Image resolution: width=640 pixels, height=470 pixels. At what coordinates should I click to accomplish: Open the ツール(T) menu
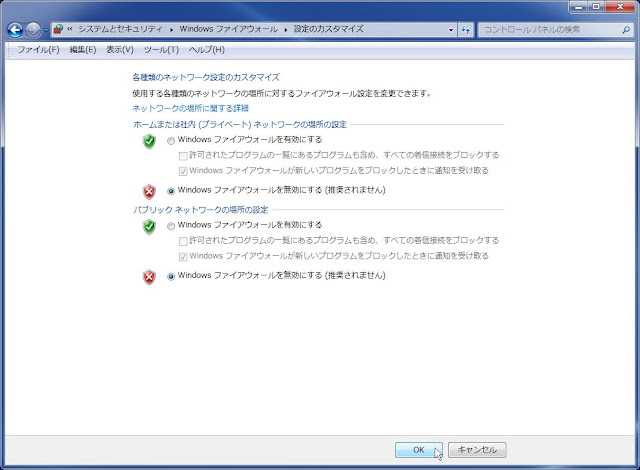161,50
